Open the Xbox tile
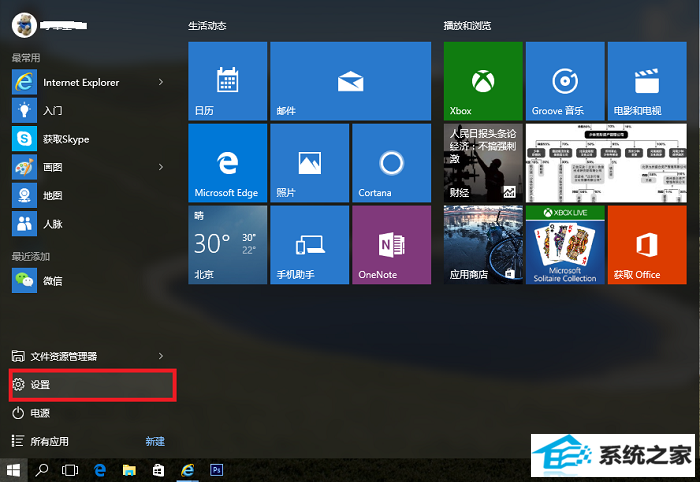 pyautogui.click(x=483, y=81)
